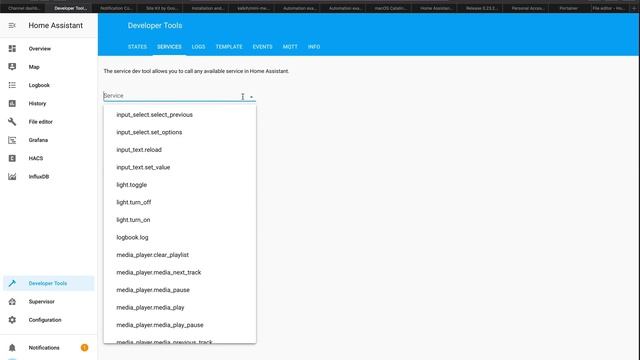Viewport: 640px width, 360px height.
Task: Click the Configuration gear icon
Action: click(12, 320)
